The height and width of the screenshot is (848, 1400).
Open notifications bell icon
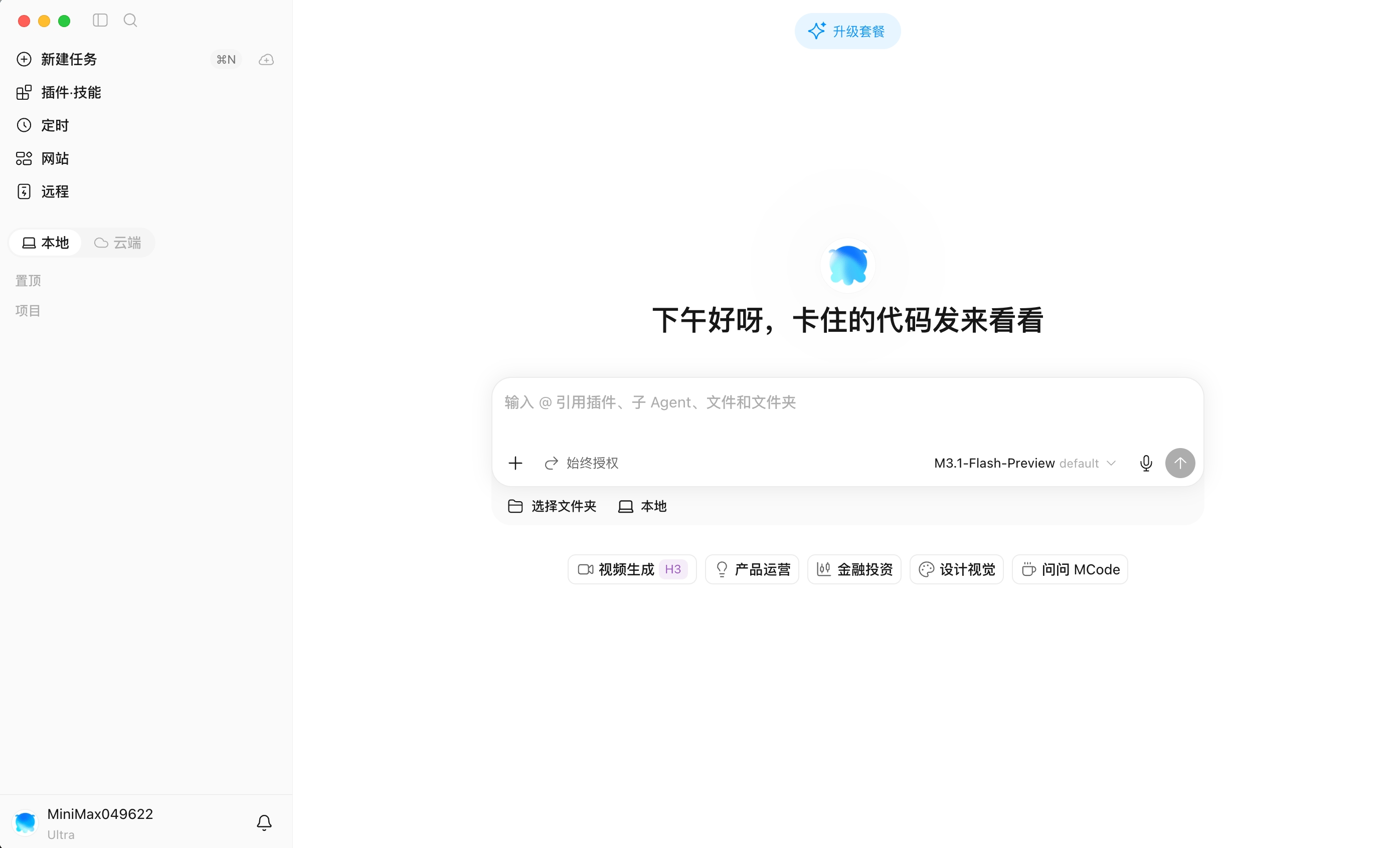tap(264, 822)
